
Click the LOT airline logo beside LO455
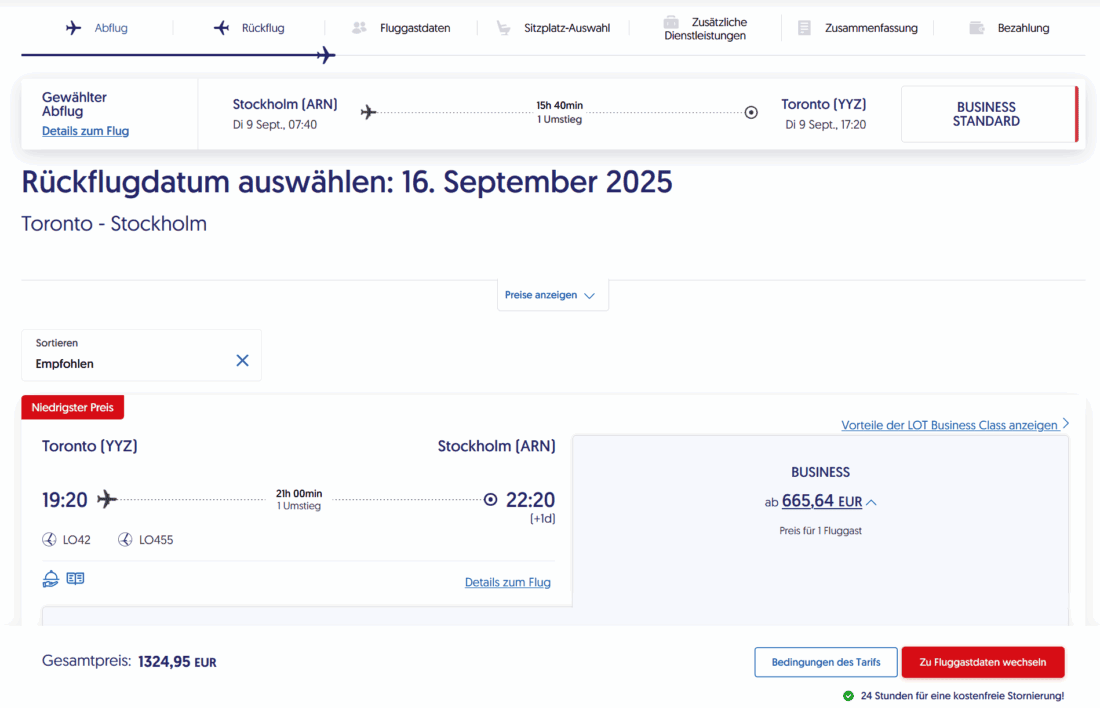[125, 540]
